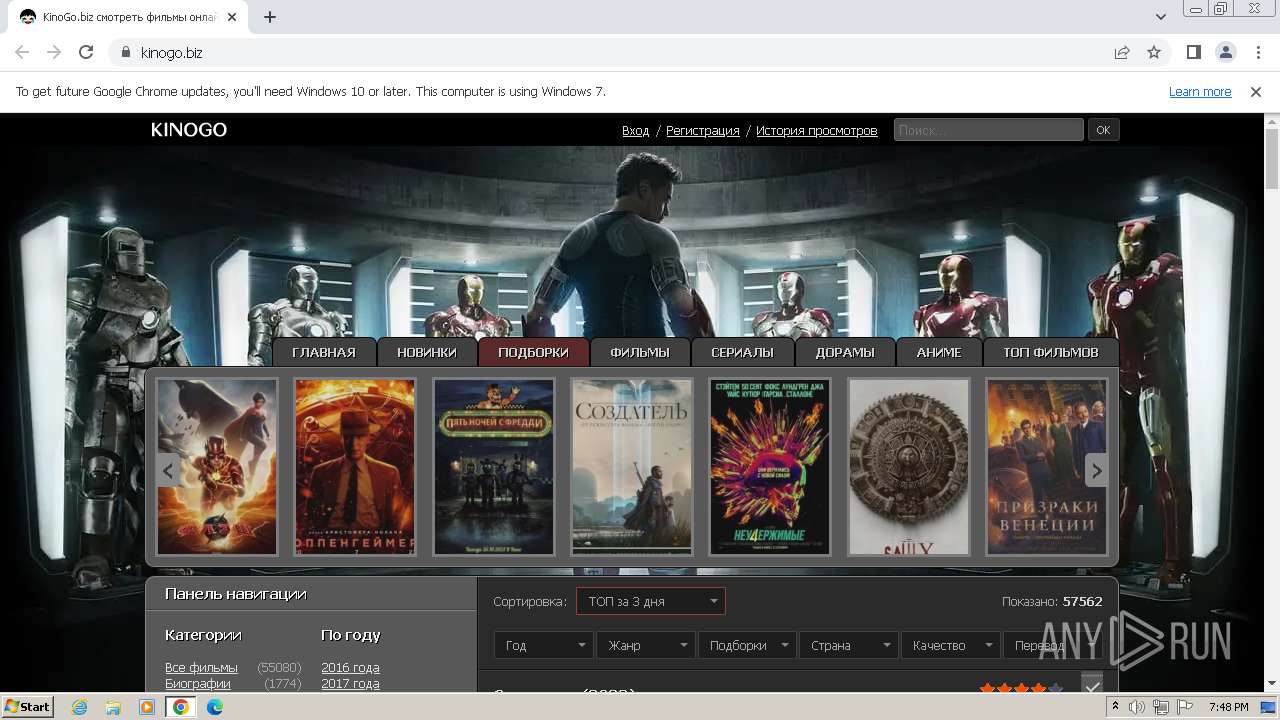Switch to the ГЛАВНАЯ tab
Viewport: 1280px width, 720px height.
click(324, 352)
